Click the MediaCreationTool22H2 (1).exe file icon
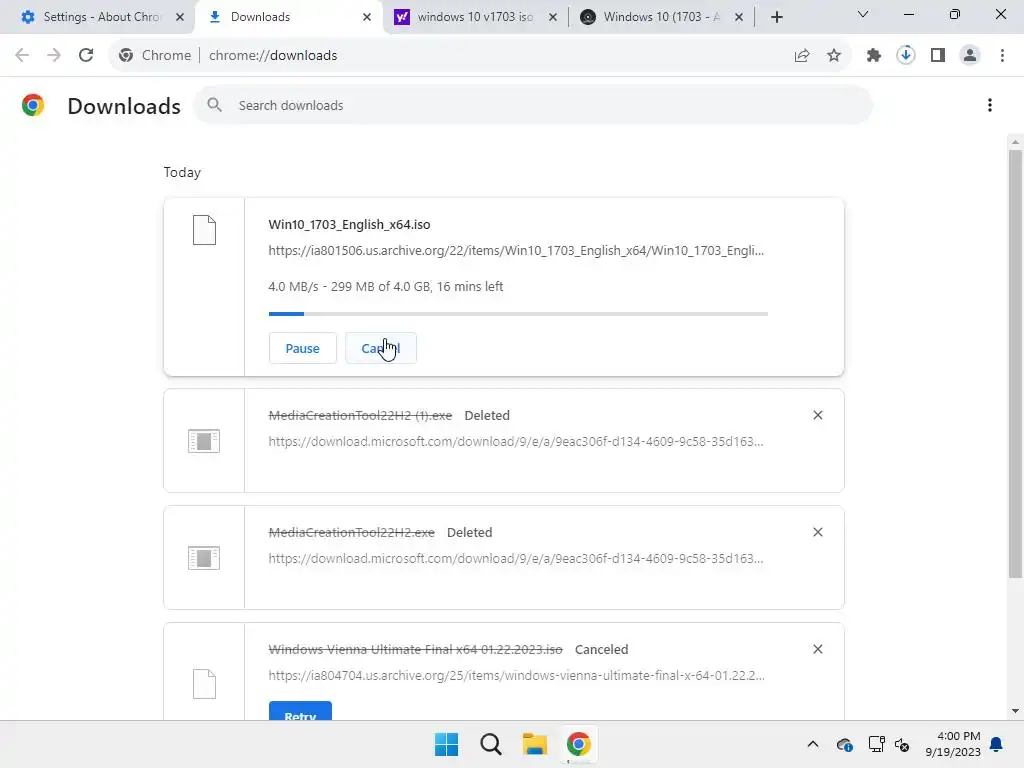Screen dimensions: 1024x768 coord(204,441)
